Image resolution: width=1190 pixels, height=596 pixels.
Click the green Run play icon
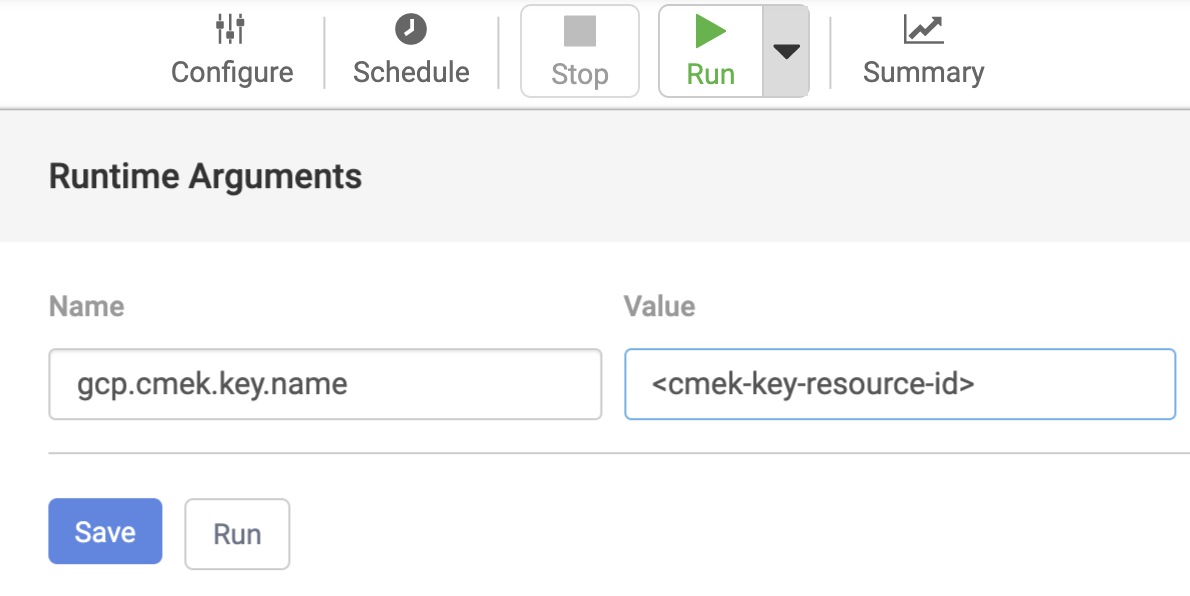(x=710, y=30)
